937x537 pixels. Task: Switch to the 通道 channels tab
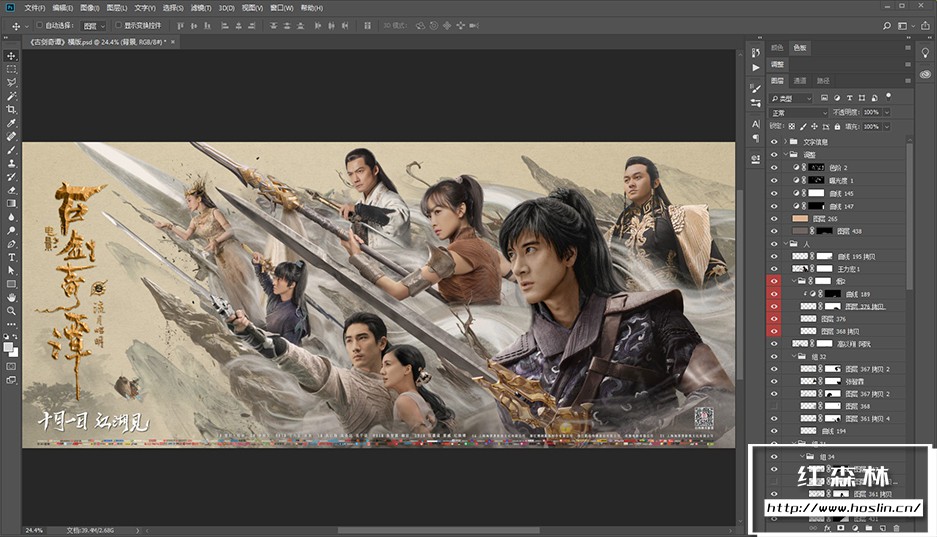click(x=800, y=81)
